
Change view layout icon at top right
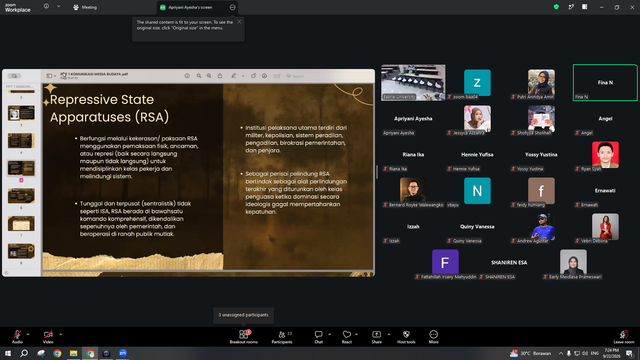coord(584,7)
